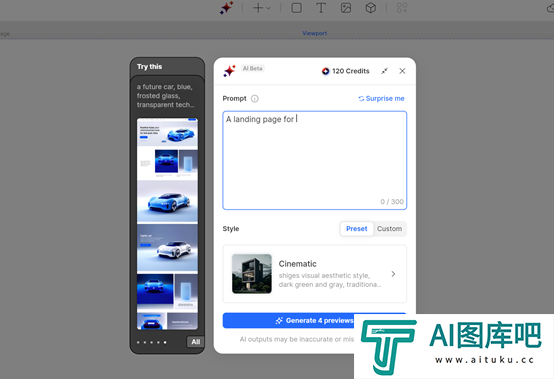Focus the prompt text area
Screen dimensions: 554x379
point(314,160)
